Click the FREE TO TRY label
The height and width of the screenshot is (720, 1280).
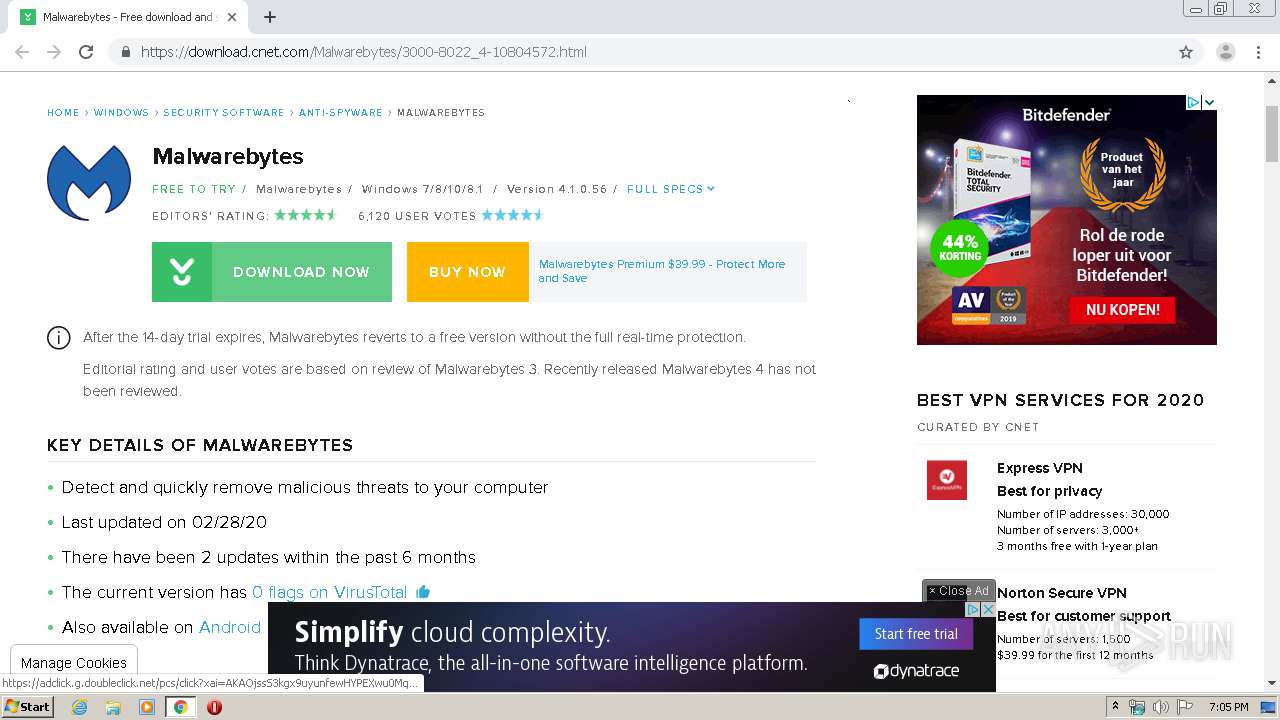[x=194, y=189]
